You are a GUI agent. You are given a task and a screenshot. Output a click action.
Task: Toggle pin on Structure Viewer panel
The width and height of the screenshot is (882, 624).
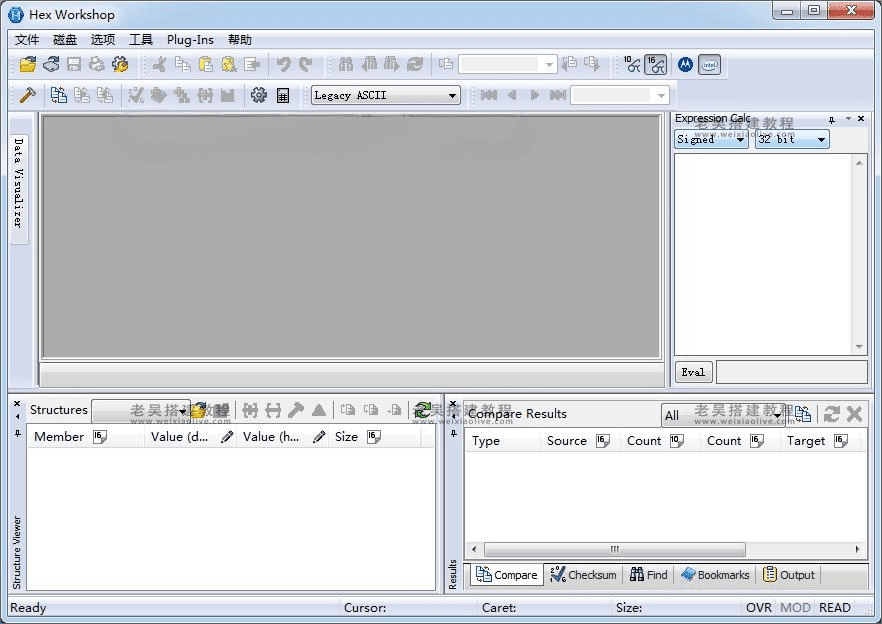[x=17, y=433]
